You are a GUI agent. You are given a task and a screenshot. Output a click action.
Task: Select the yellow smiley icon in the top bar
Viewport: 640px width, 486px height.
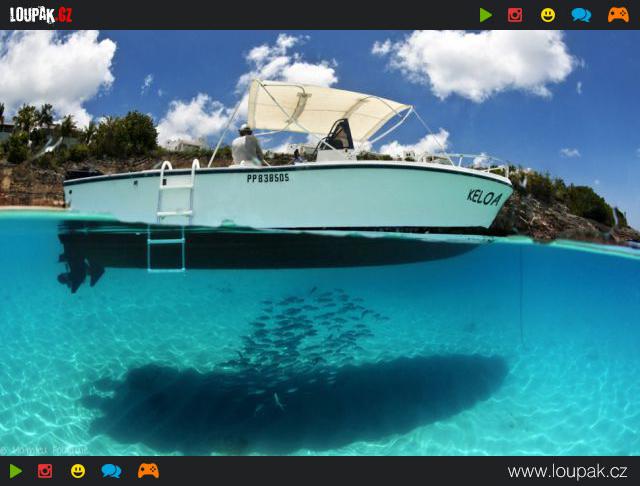click(x=548, y=15)
